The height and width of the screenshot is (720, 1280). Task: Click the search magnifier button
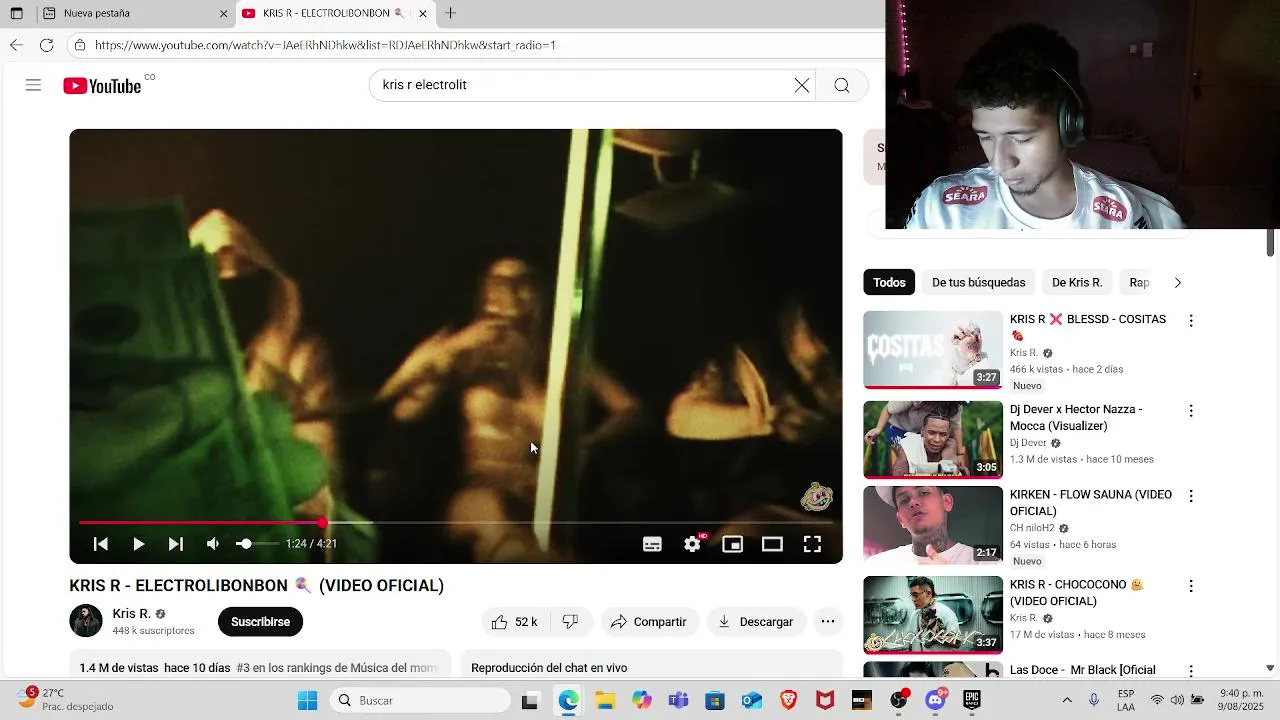coord(842,85)
